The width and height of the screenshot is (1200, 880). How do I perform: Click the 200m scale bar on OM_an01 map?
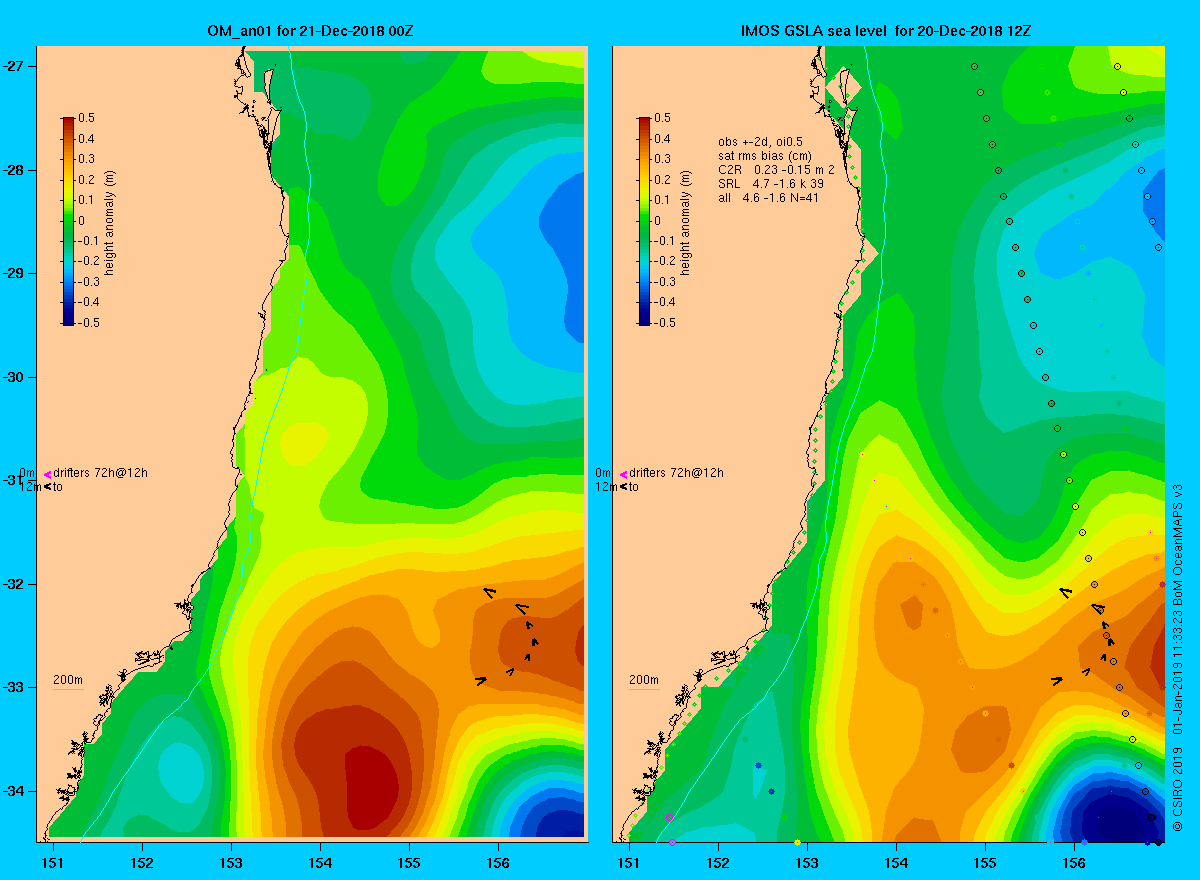pyautogui.click(x=68, y=689)
